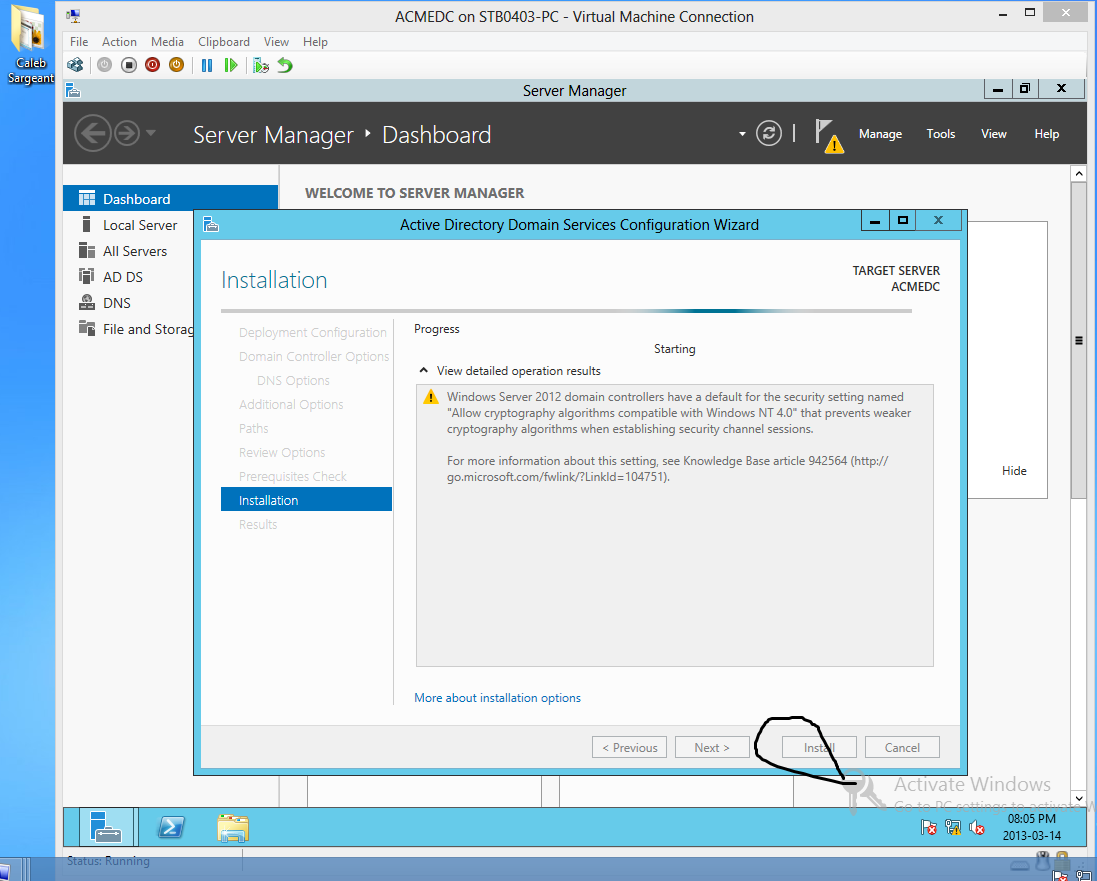Select the Review Options wizard step
Screen dimensions: 1097x881
pos(282,452)
